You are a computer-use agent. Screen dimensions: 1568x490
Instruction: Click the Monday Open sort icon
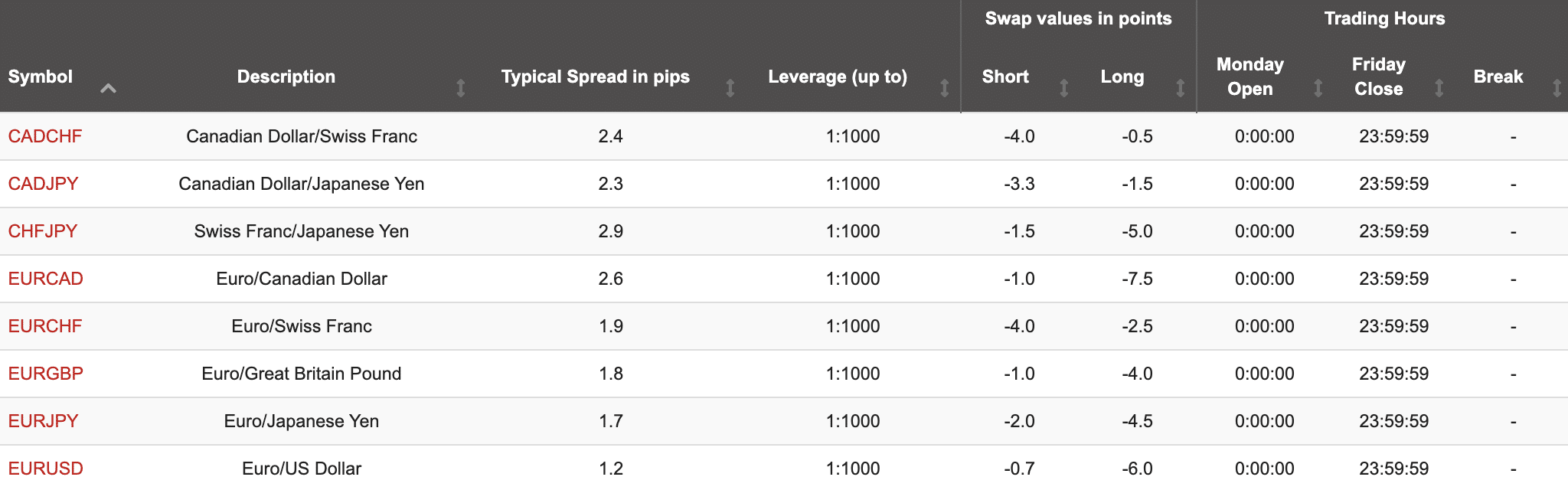1318,88
